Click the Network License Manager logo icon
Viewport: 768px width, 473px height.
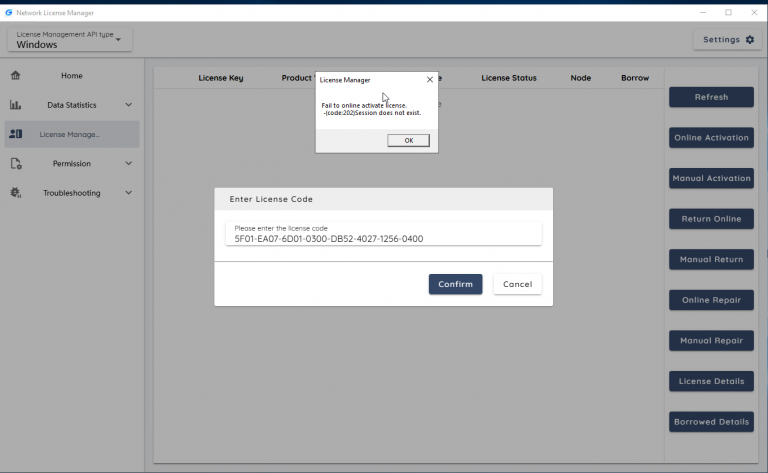pyautogui.click(x=8, y=13)
